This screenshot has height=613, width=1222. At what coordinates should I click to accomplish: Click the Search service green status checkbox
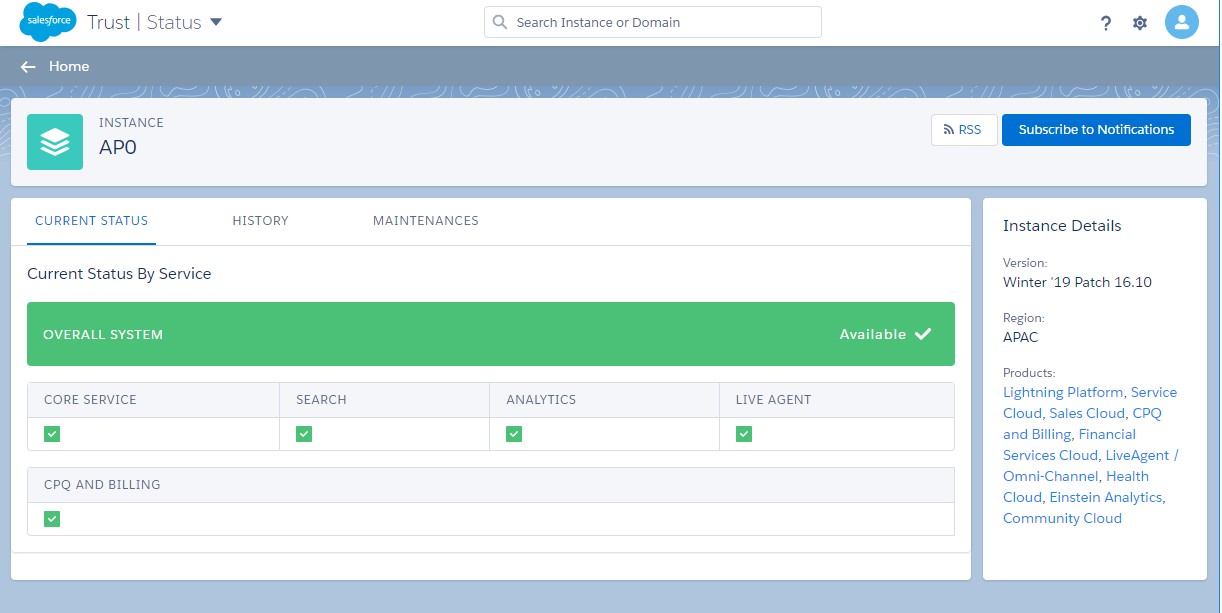[304, 434]
